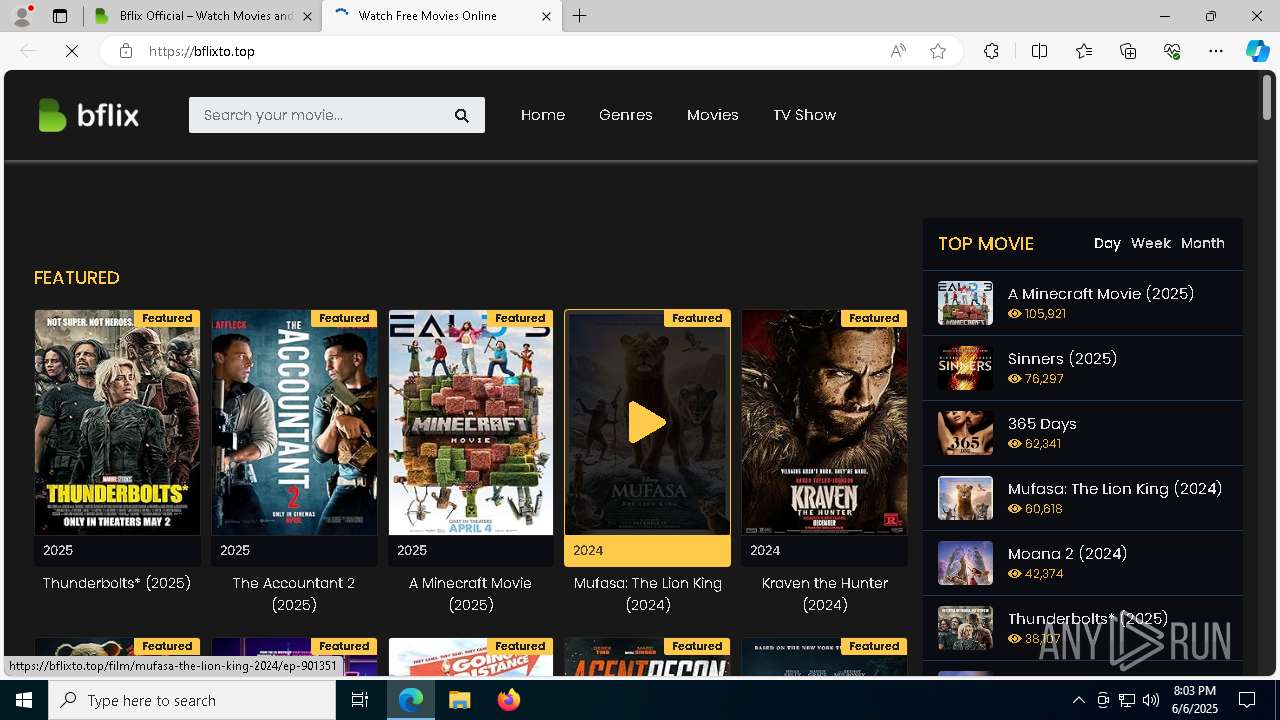This screenshot has height=720, width=1280.
Task: Select A Minecraft Movie featured poster
Action: 470,423
